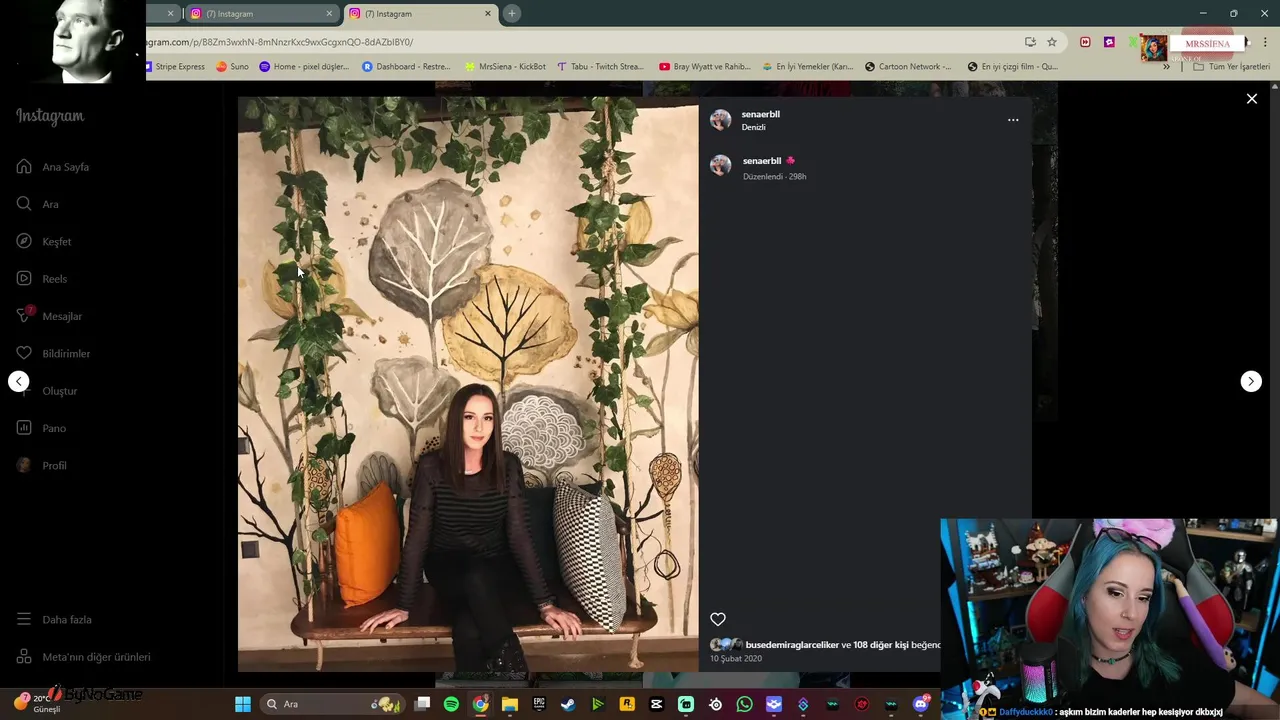Go to the previous post arrow

click(19, 381)
